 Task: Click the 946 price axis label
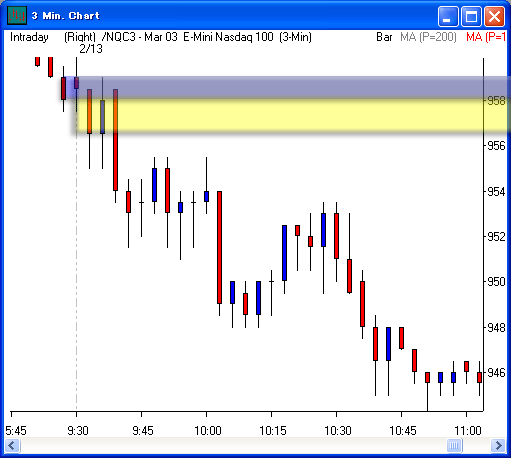(x=496, y=373)
